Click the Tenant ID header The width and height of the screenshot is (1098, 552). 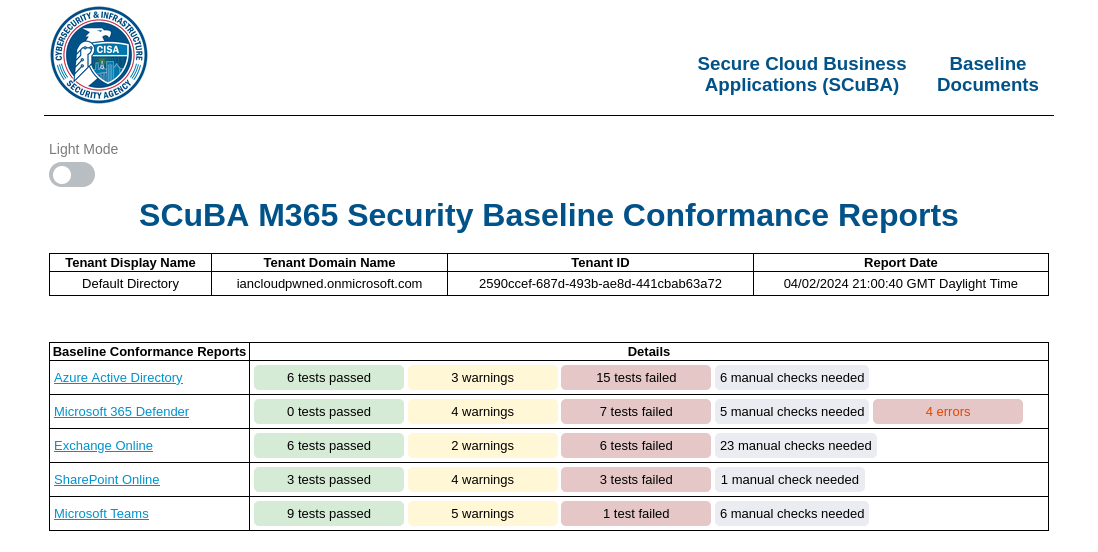click(600, 263)
